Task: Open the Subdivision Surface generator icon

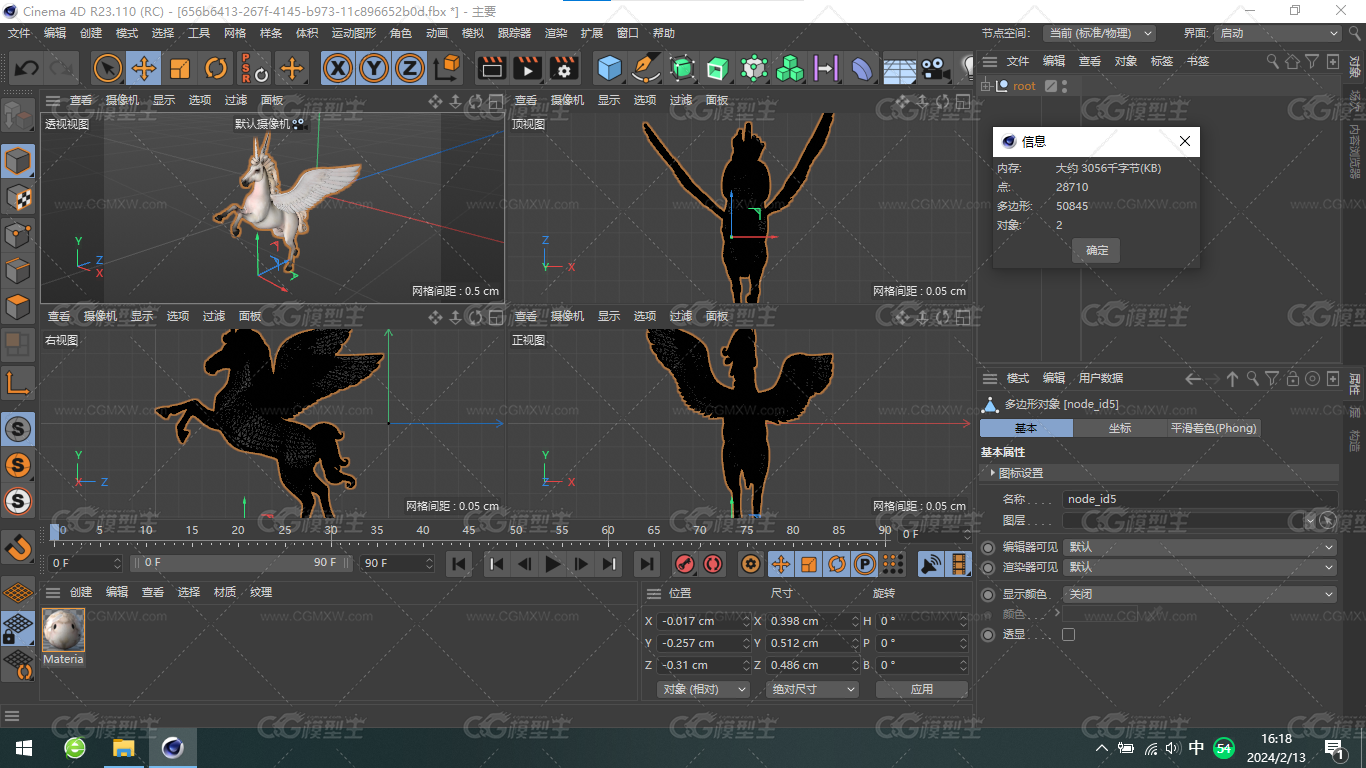Action: tap(682, 68)
